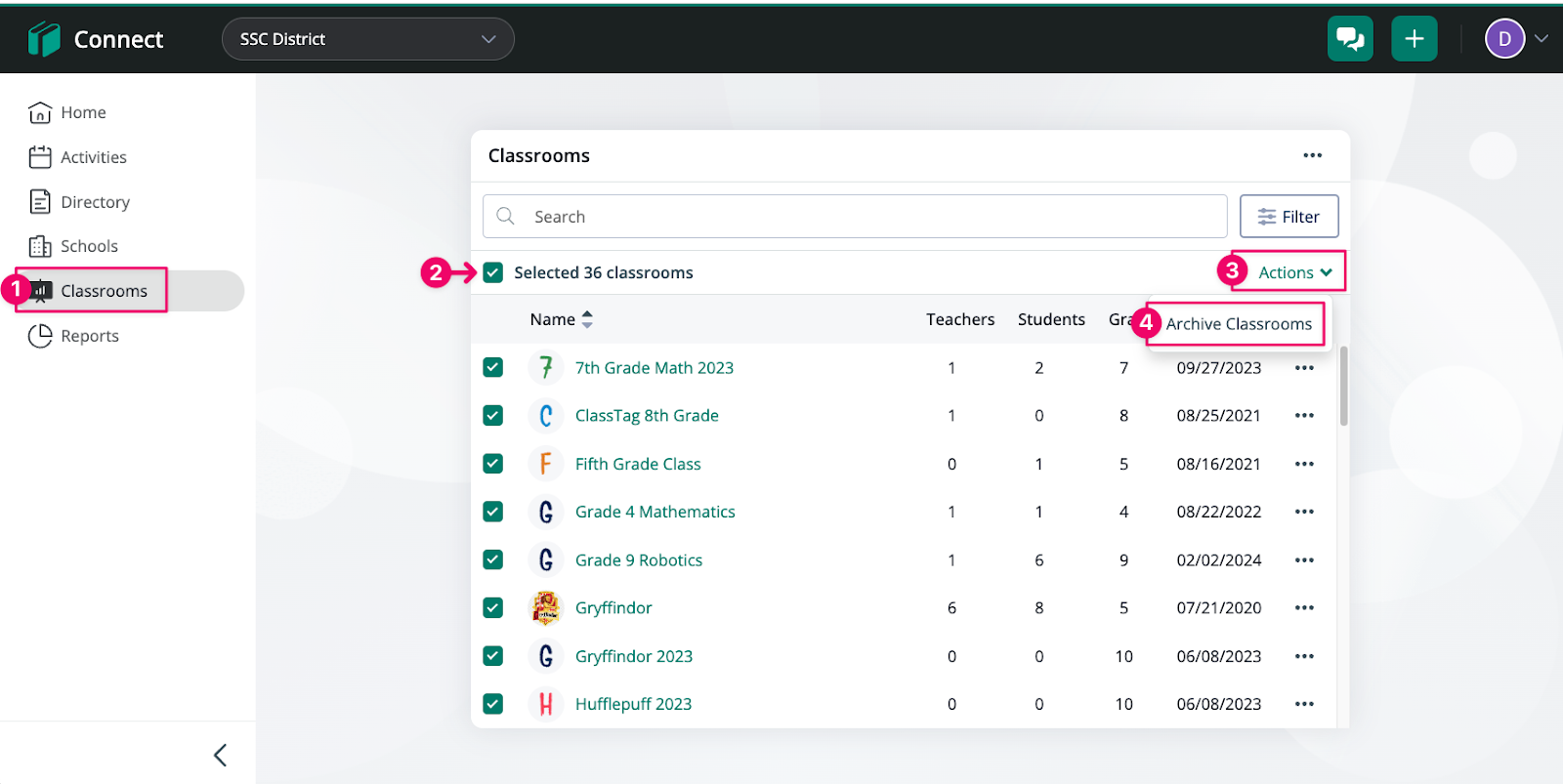The image size is (1563, 784).
Task: Click 7th Grade Math 2023 avatar icon
Action: [546, 367]
